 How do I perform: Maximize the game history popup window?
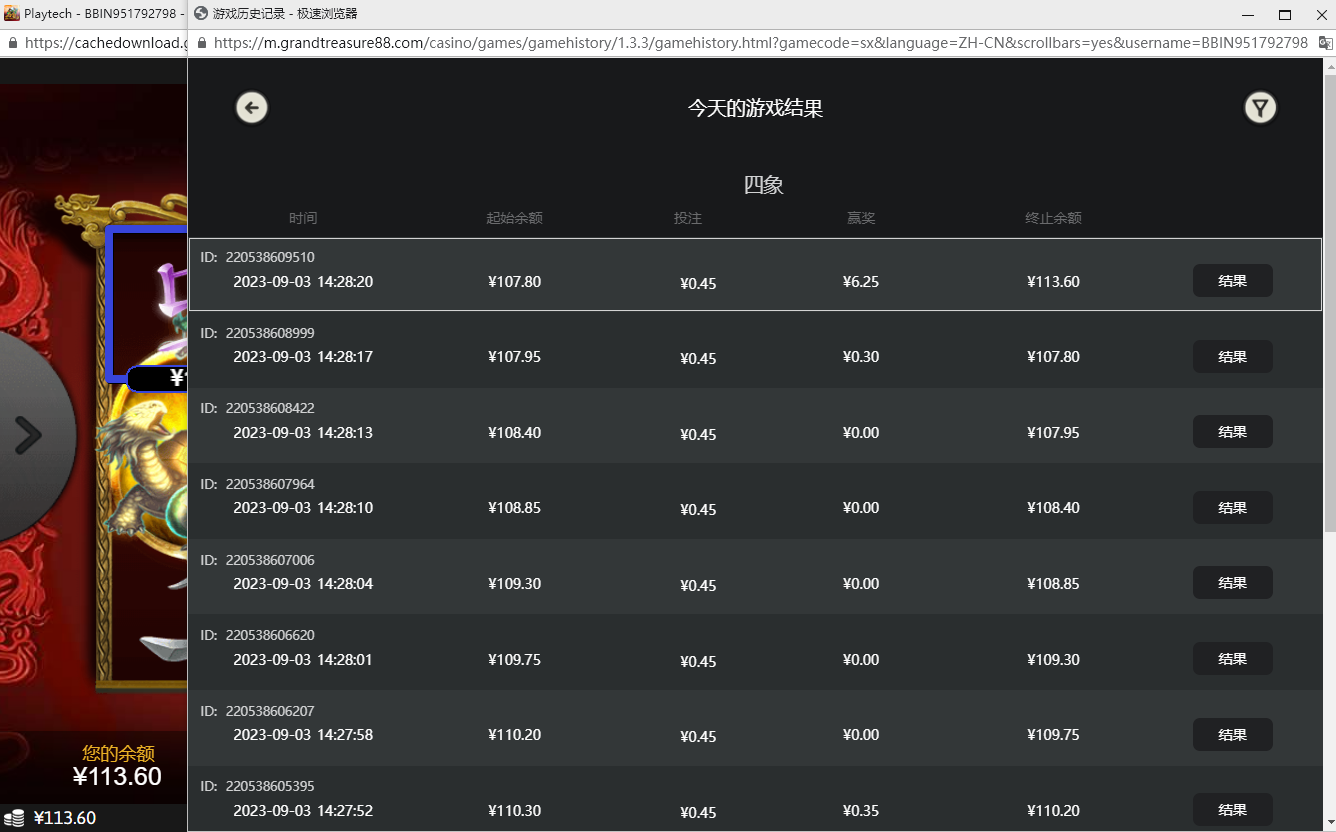pyautogui.click(x=1285, y=14)
